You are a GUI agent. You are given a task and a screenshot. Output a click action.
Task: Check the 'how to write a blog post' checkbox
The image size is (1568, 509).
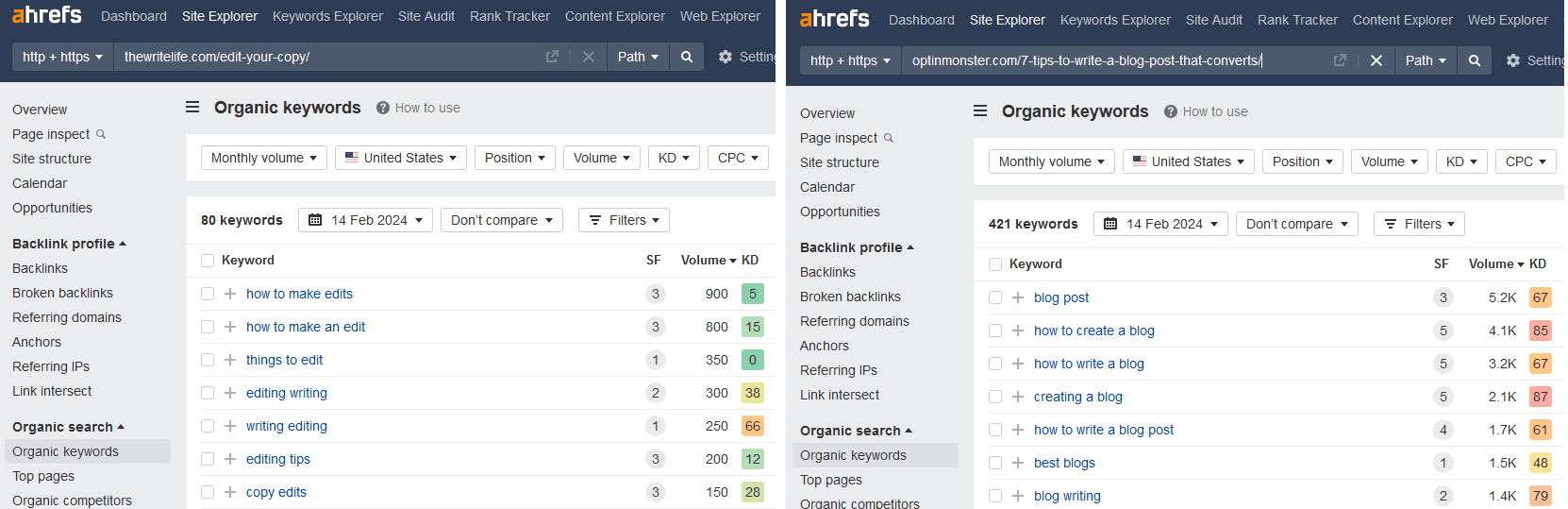pyautogui.click(x=995, y=430)
